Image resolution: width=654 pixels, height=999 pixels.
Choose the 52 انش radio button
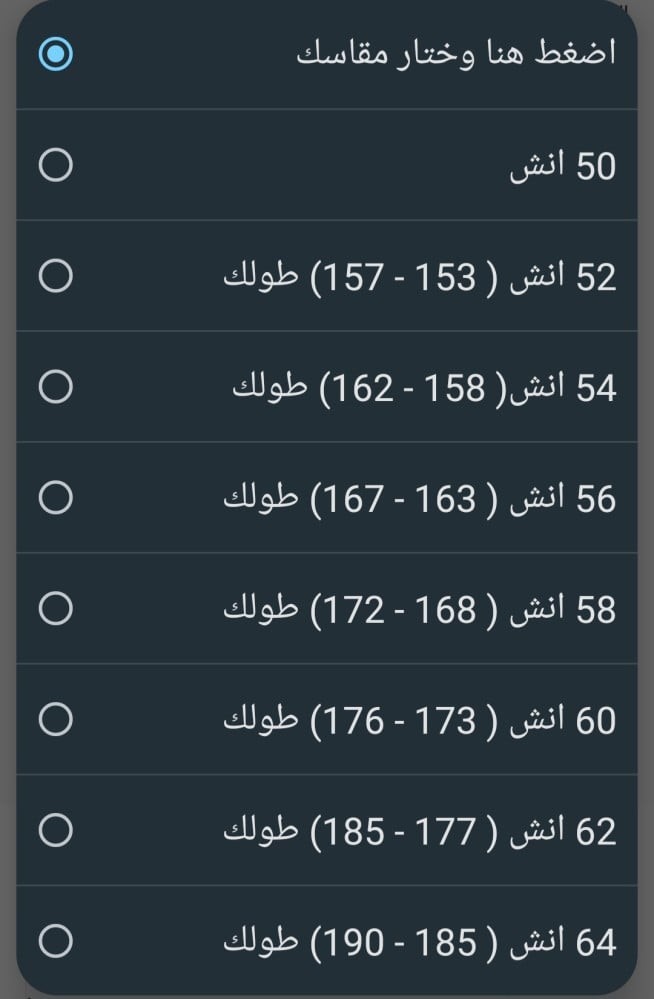(x=55, y=276)
